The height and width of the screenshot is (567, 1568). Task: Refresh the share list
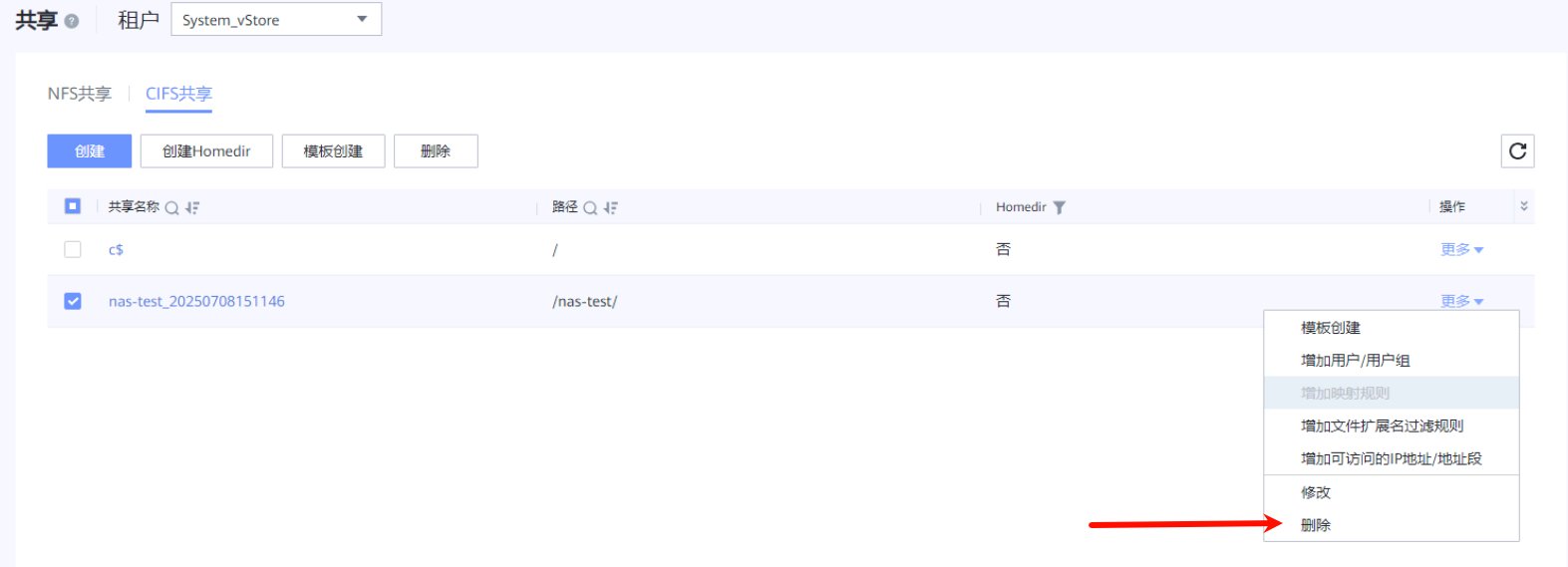coord(1517,151)
